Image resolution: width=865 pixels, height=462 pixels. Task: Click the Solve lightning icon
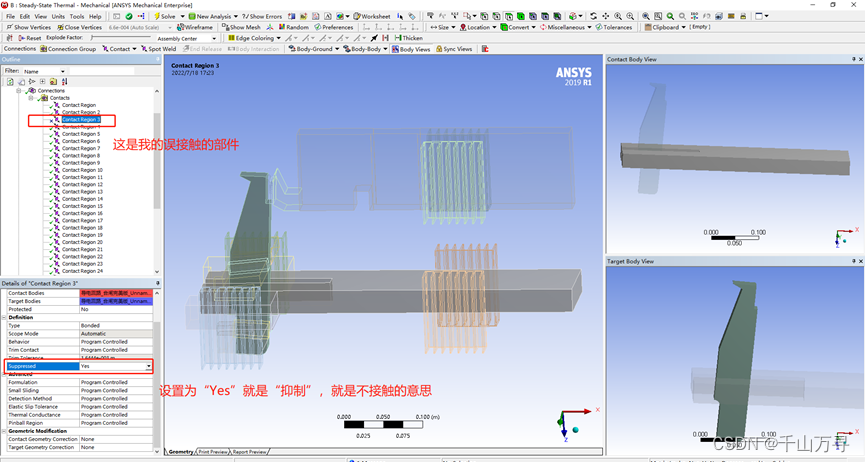[x=157, y=16]
